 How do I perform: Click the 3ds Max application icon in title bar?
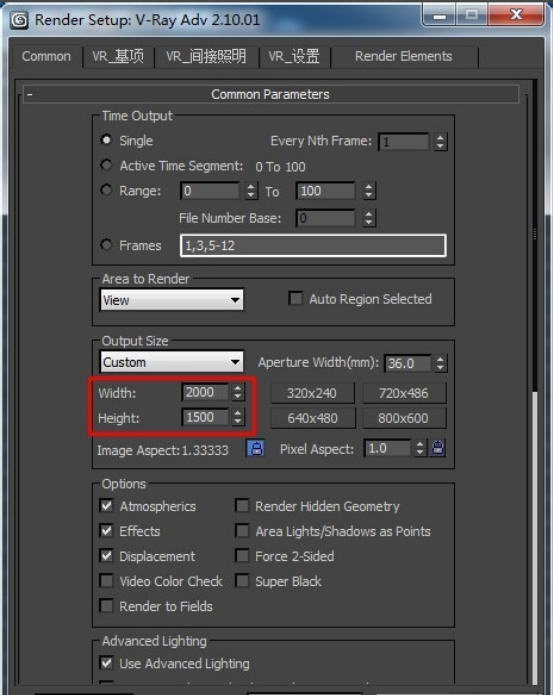point(19,20)
